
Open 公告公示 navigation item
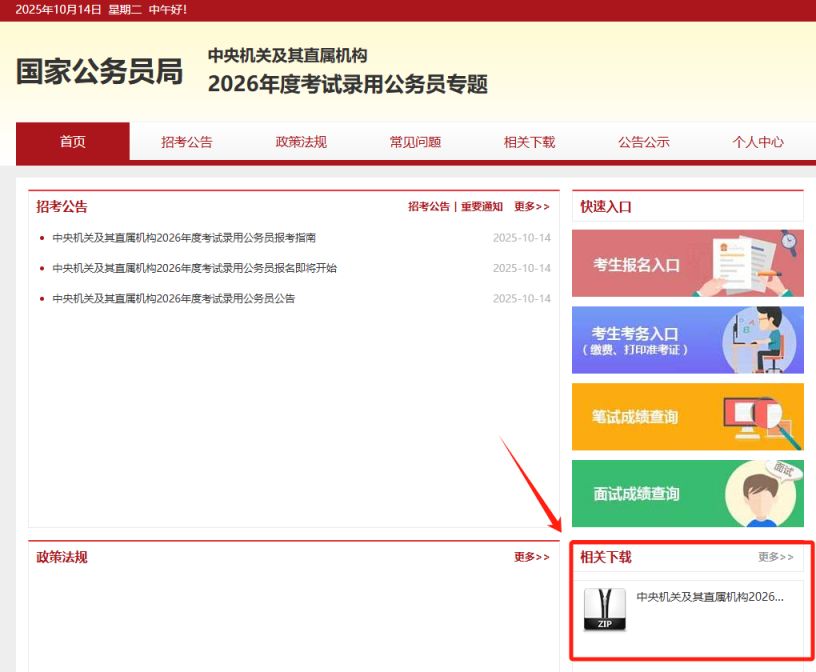click(643, 142)
